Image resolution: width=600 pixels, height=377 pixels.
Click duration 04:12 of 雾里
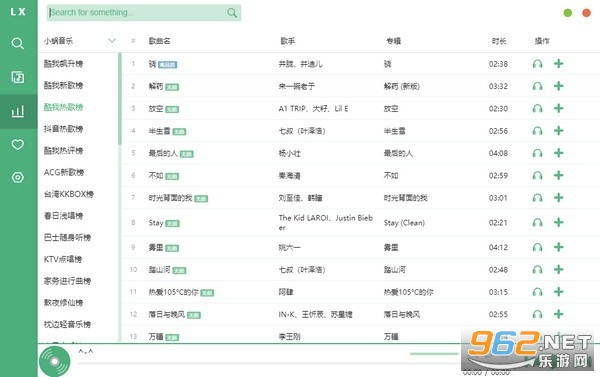498,248
